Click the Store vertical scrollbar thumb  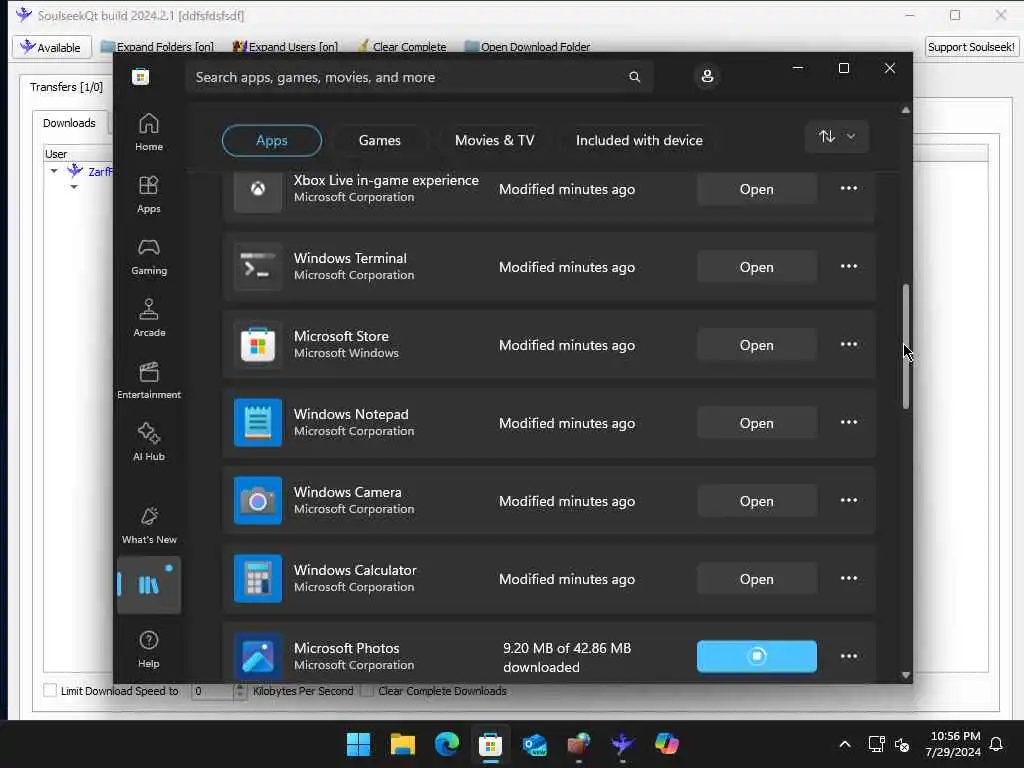pos(906,347)
